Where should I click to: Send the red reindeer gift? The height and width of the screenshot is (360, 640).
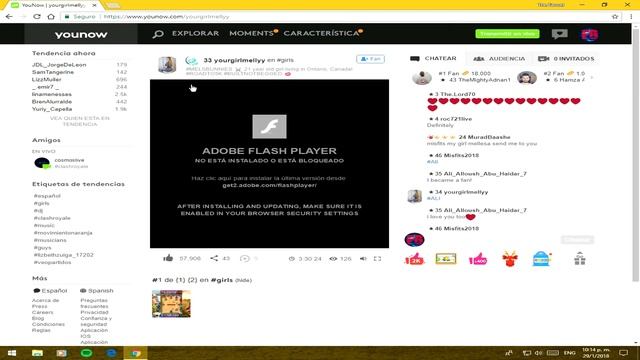coord(509,259)
